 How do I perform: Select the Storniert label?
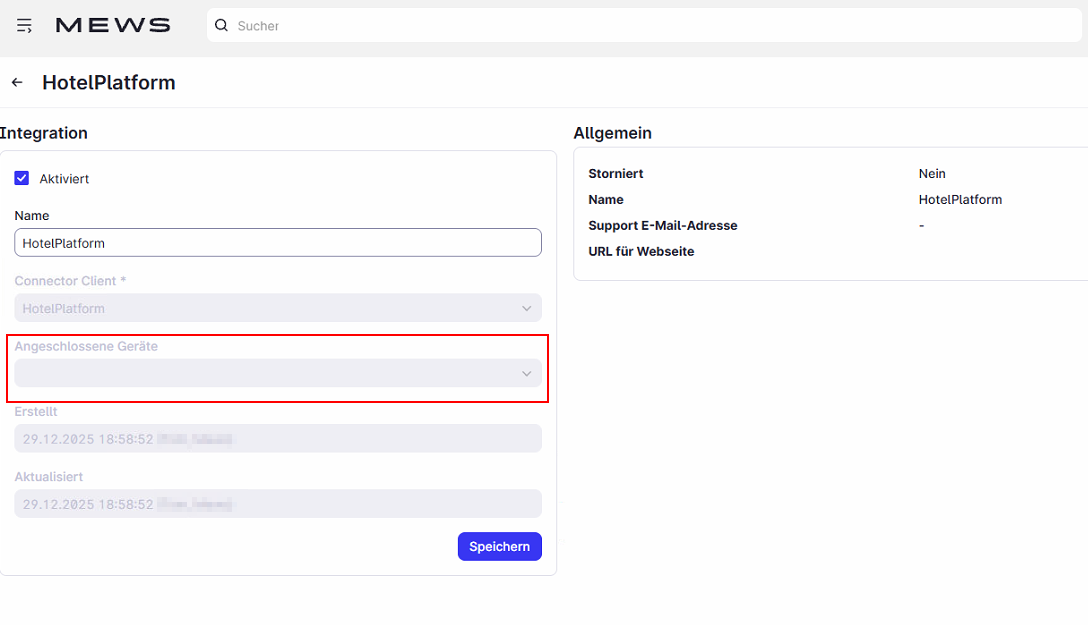(x=615, y=173)
